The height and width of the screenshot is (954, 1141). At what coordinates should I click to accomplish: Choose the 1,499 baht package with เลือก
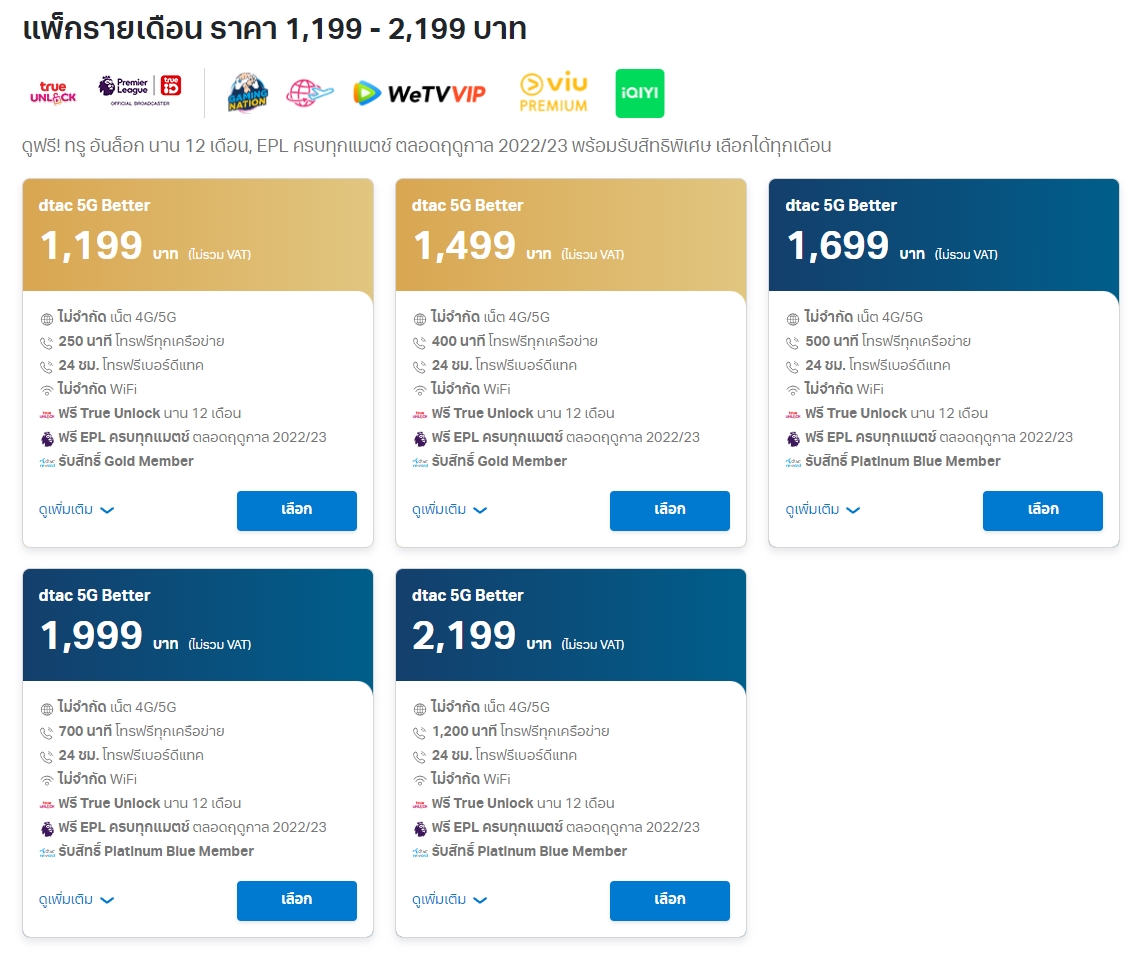coord(669,510)
